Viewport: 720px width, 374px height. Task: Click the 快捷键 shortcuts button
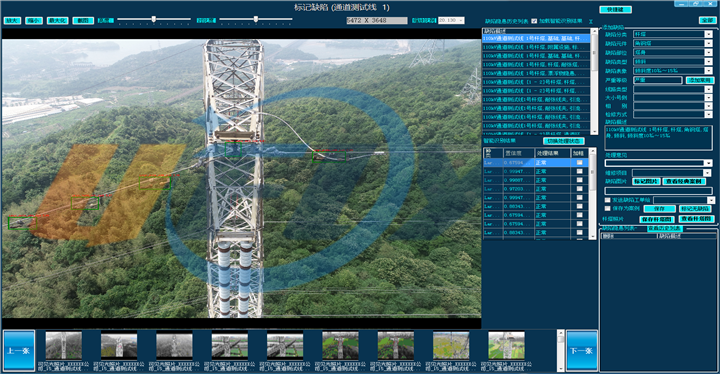[615, 10]
